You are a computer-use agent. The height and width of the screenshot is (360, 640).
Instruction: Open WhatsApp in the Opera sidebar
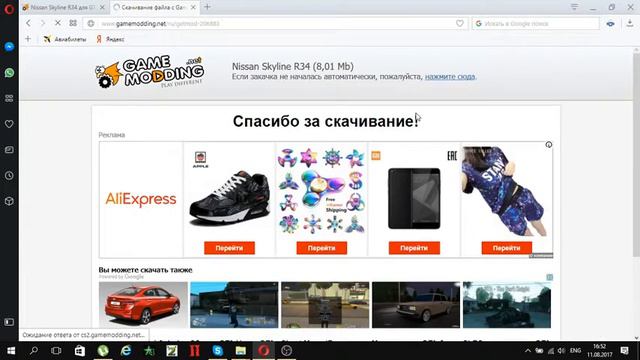[9, 73]
